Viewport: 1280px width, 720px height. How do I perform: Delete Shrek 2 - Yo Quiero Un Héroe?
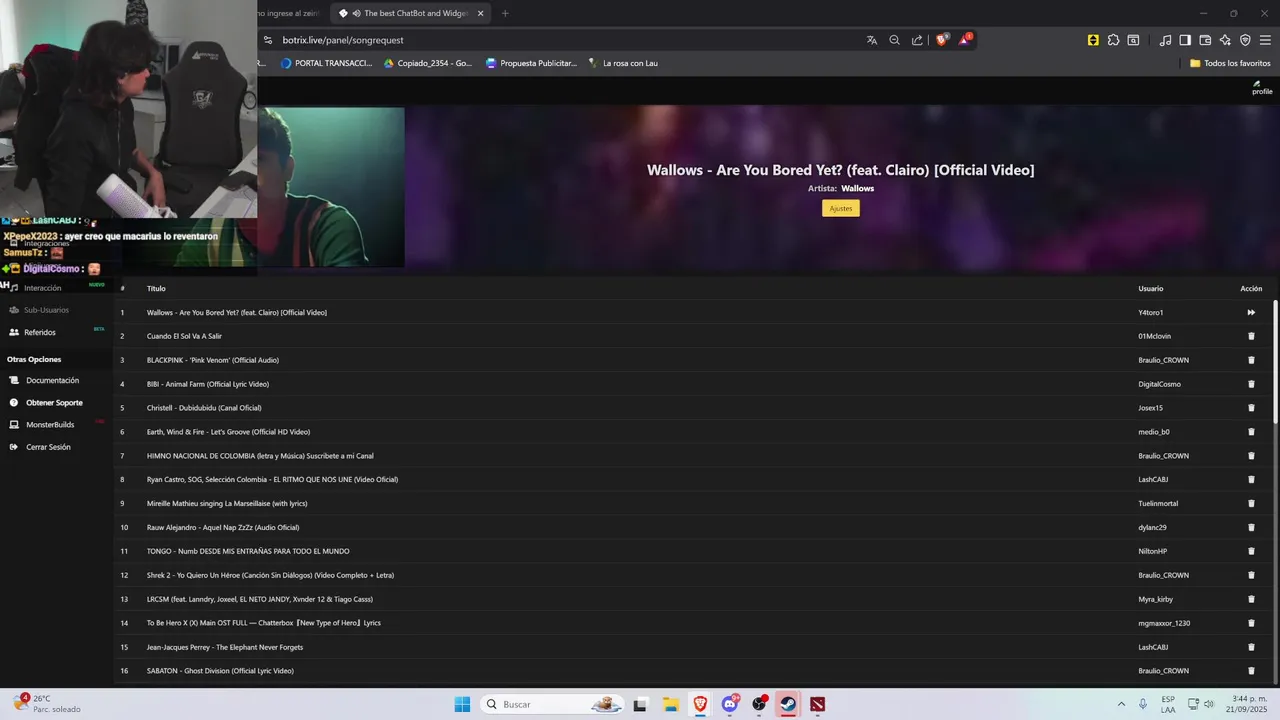point(1251,575)
